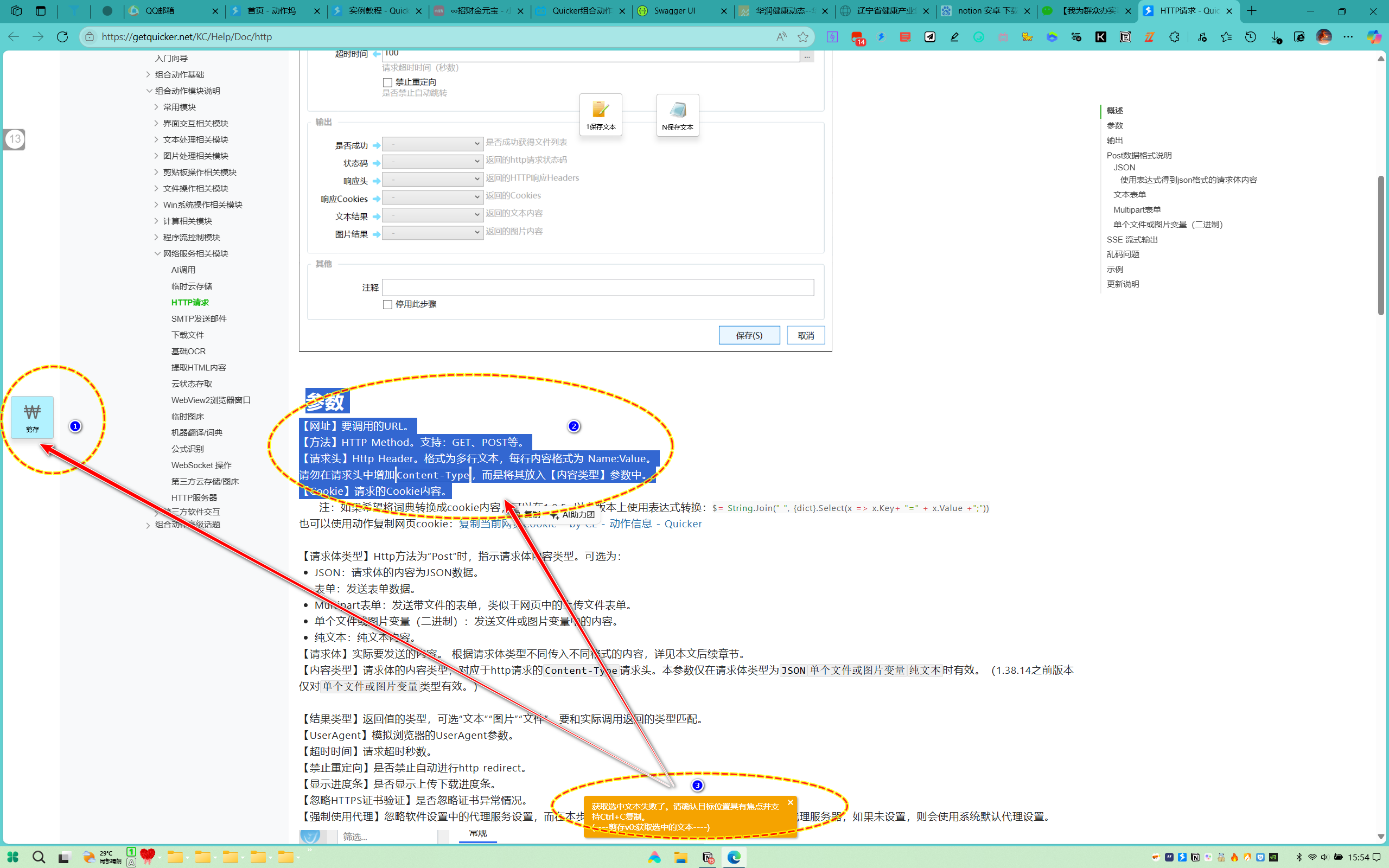Switch to the Swagger UI tab

click(683, 11)
